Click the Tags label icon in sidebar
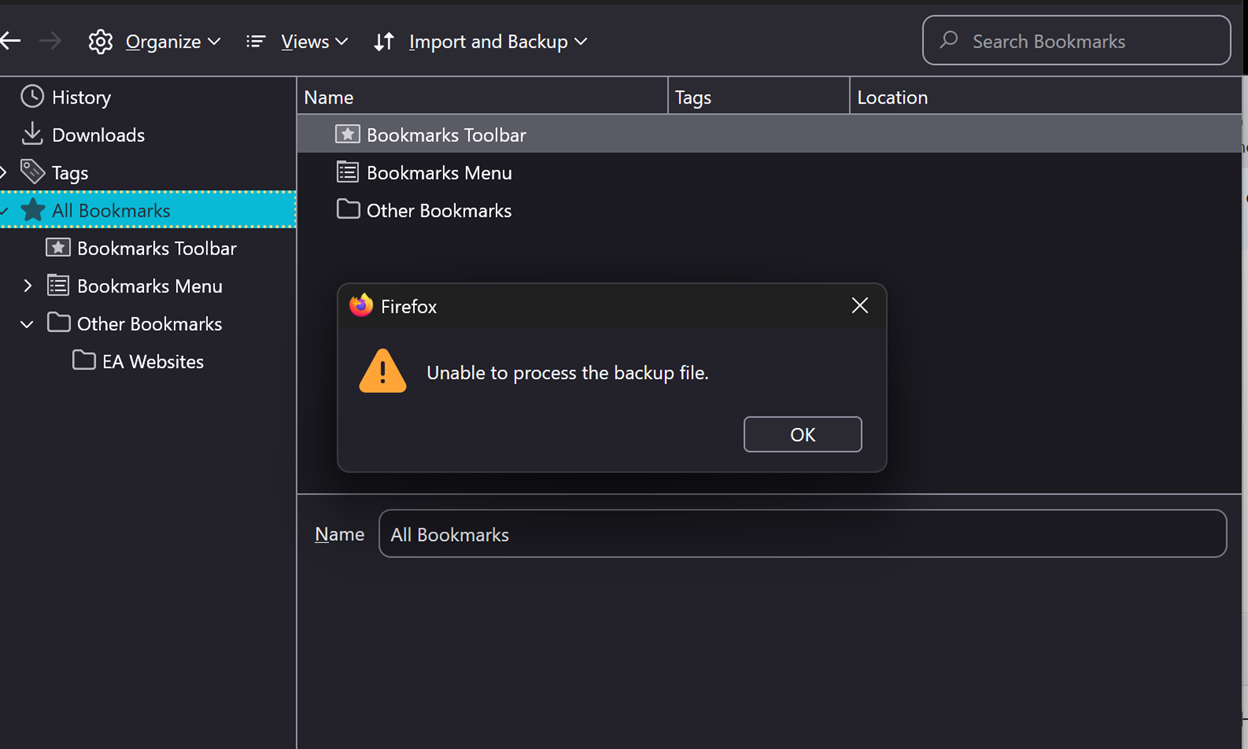The width and height of the screenshot is (1248, 749). (33, 172)
